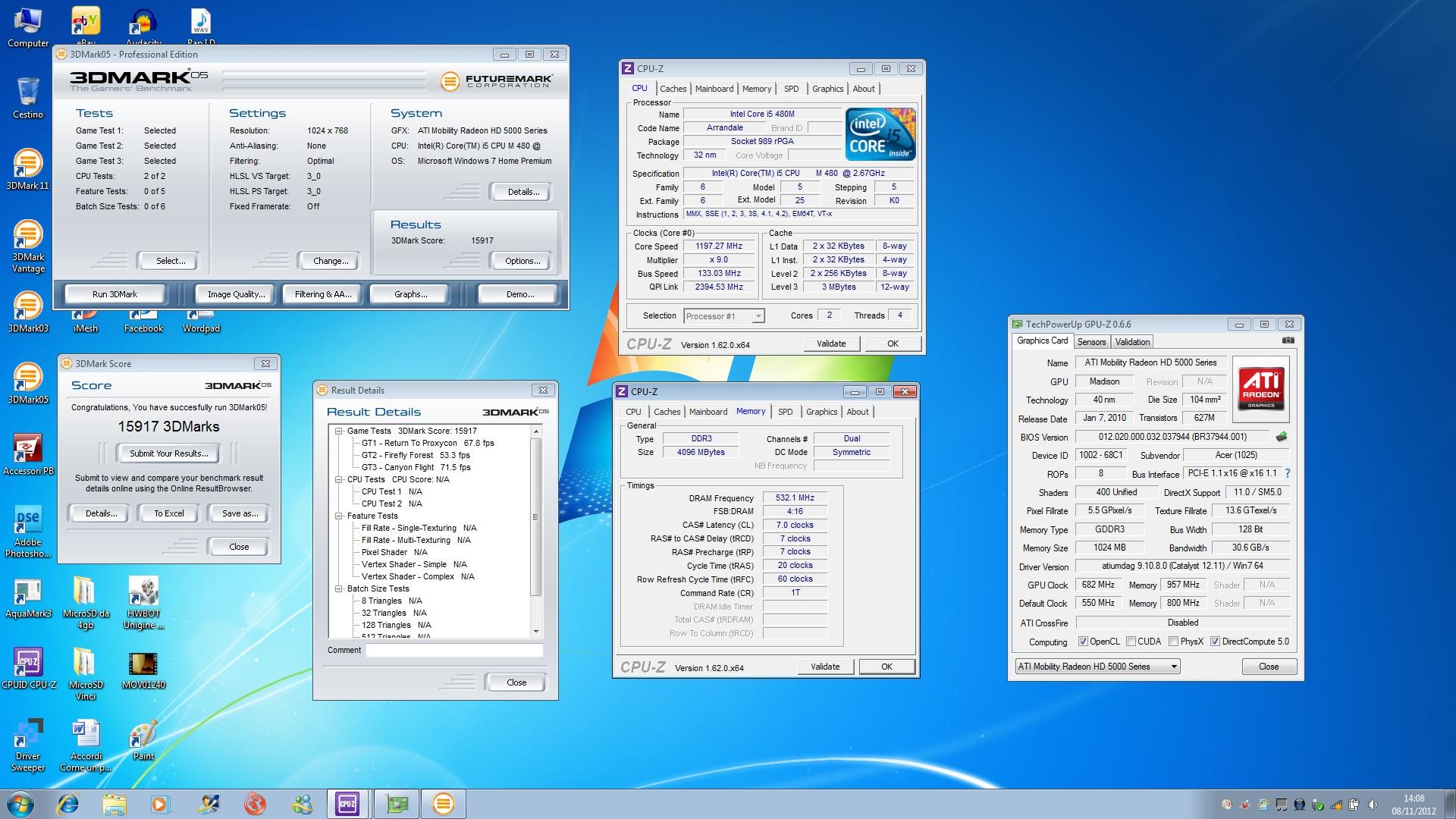Open Graphics tab in lower CPU-Z window

click(822, 412)
